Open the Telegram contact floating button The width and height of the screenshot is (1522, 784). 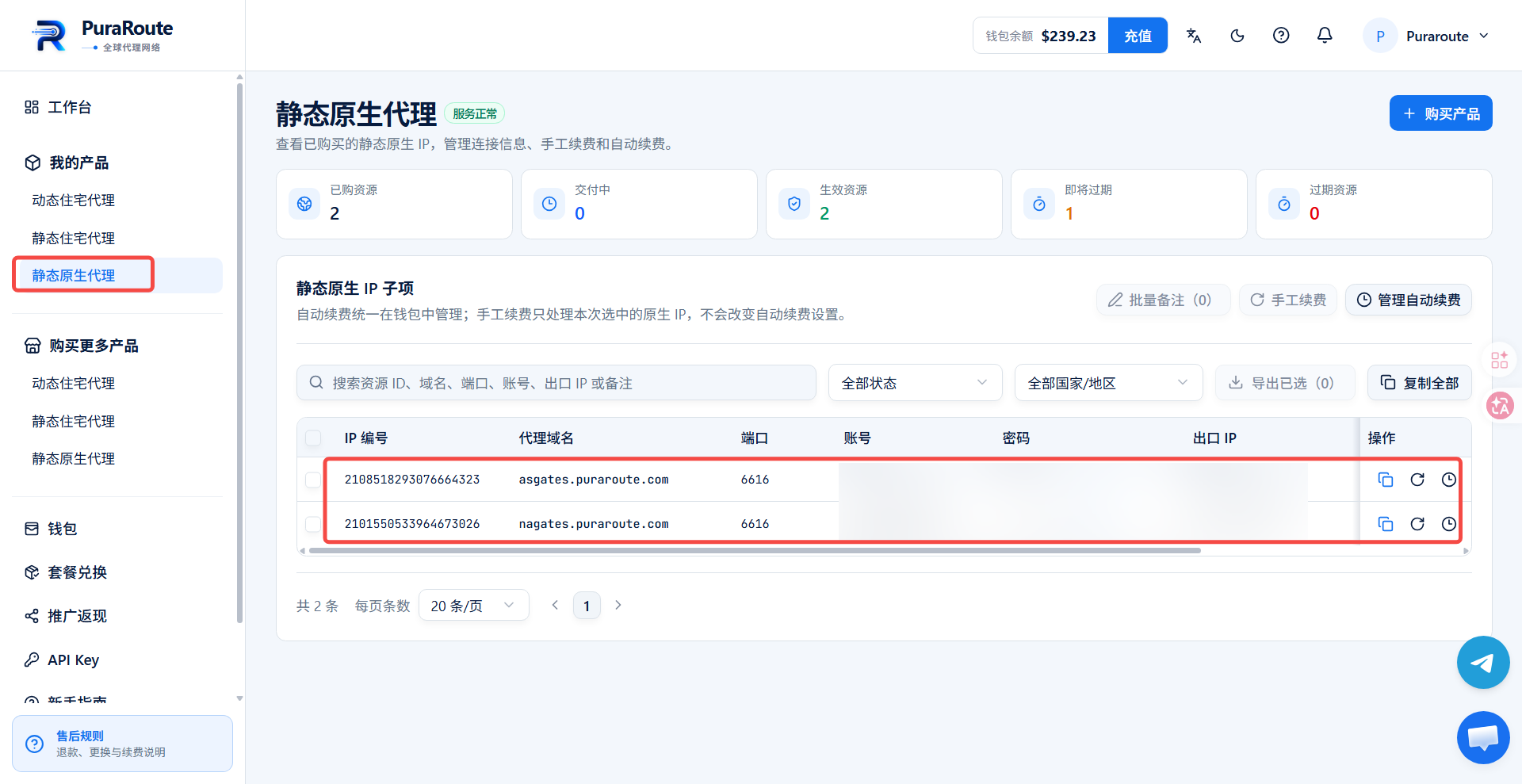pos(1483,663)
